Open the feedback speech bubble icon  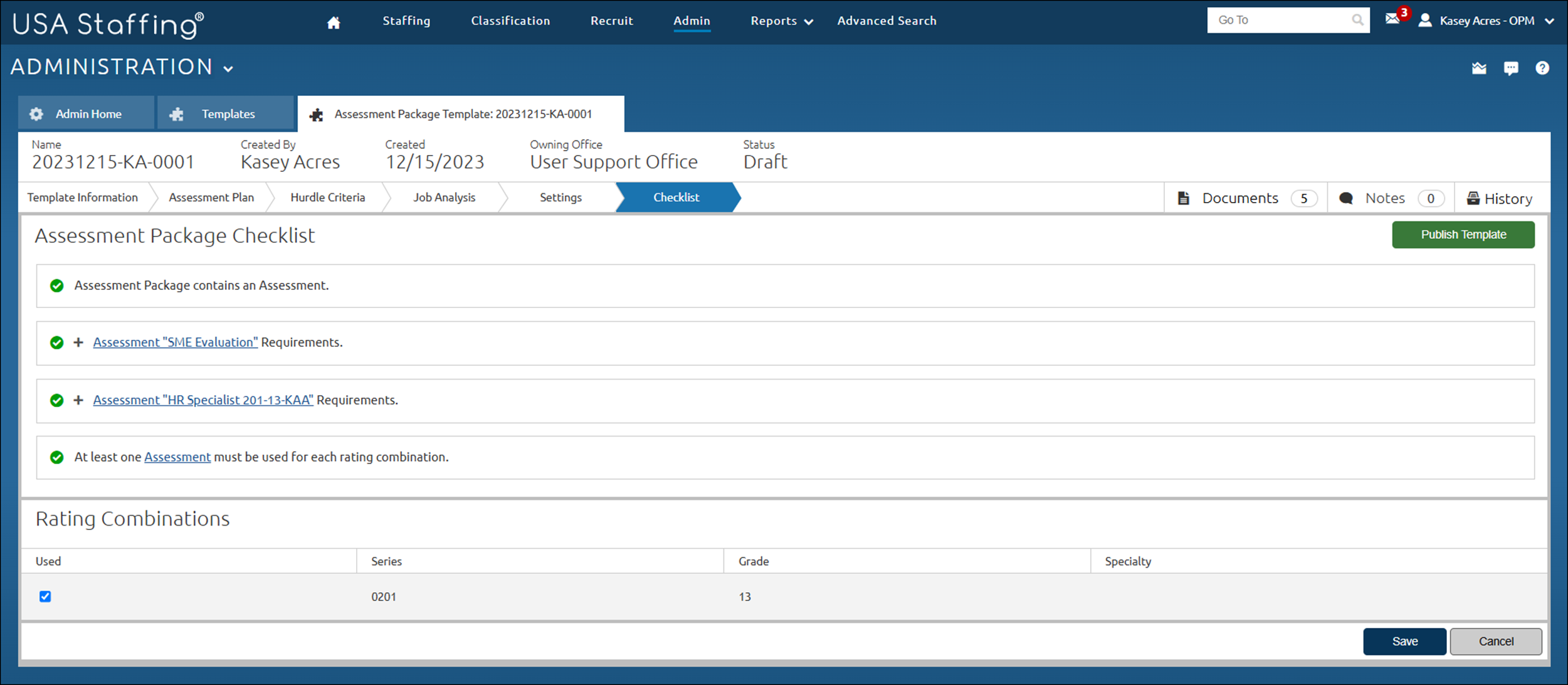point(1511,68)
